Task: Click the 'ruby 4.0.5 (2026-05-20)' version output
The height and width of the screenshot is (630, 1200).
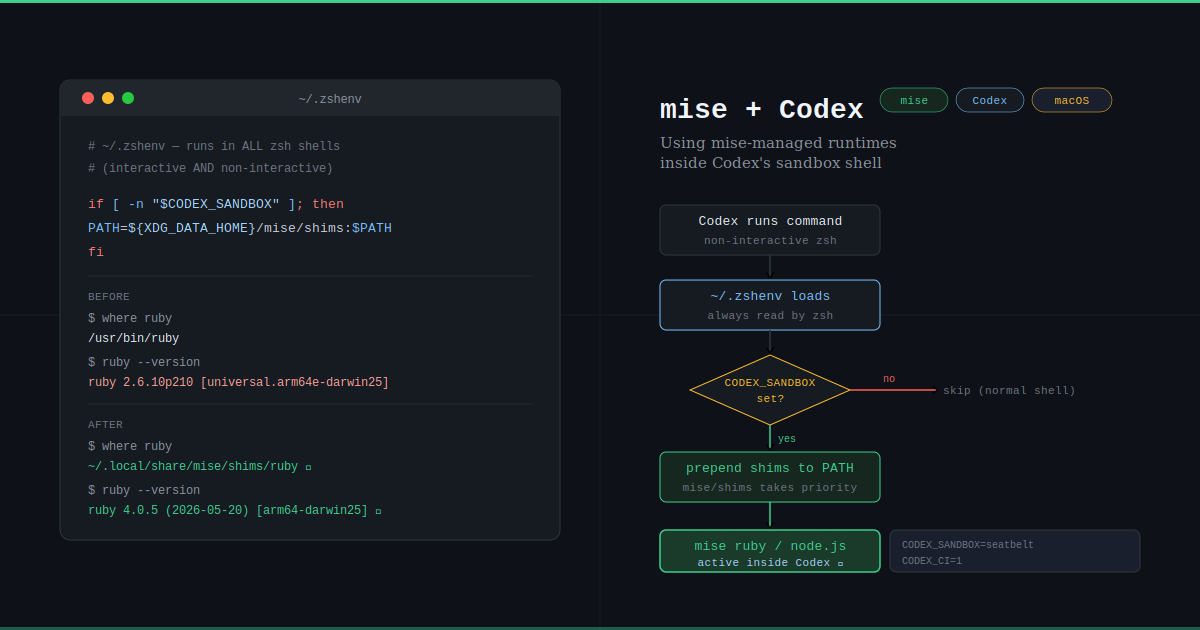Action: click(x=235, y=511)
